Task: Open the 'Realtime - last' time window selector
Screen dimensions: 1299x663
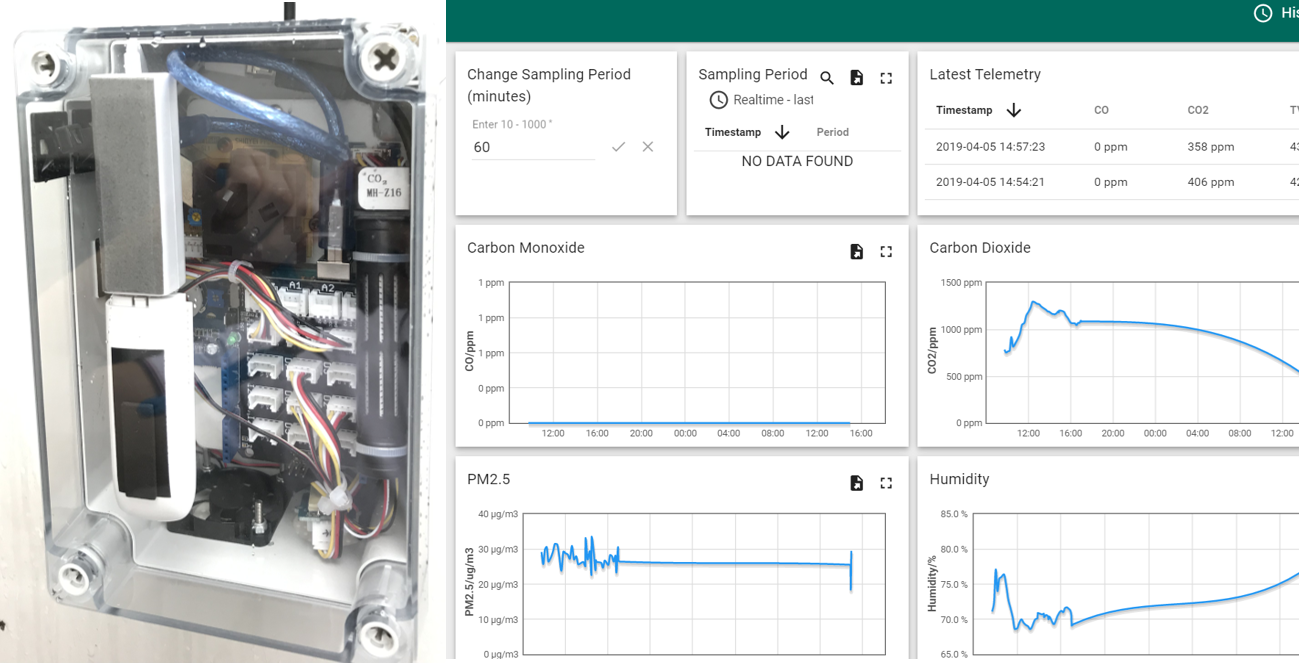Action: [762, 100]
